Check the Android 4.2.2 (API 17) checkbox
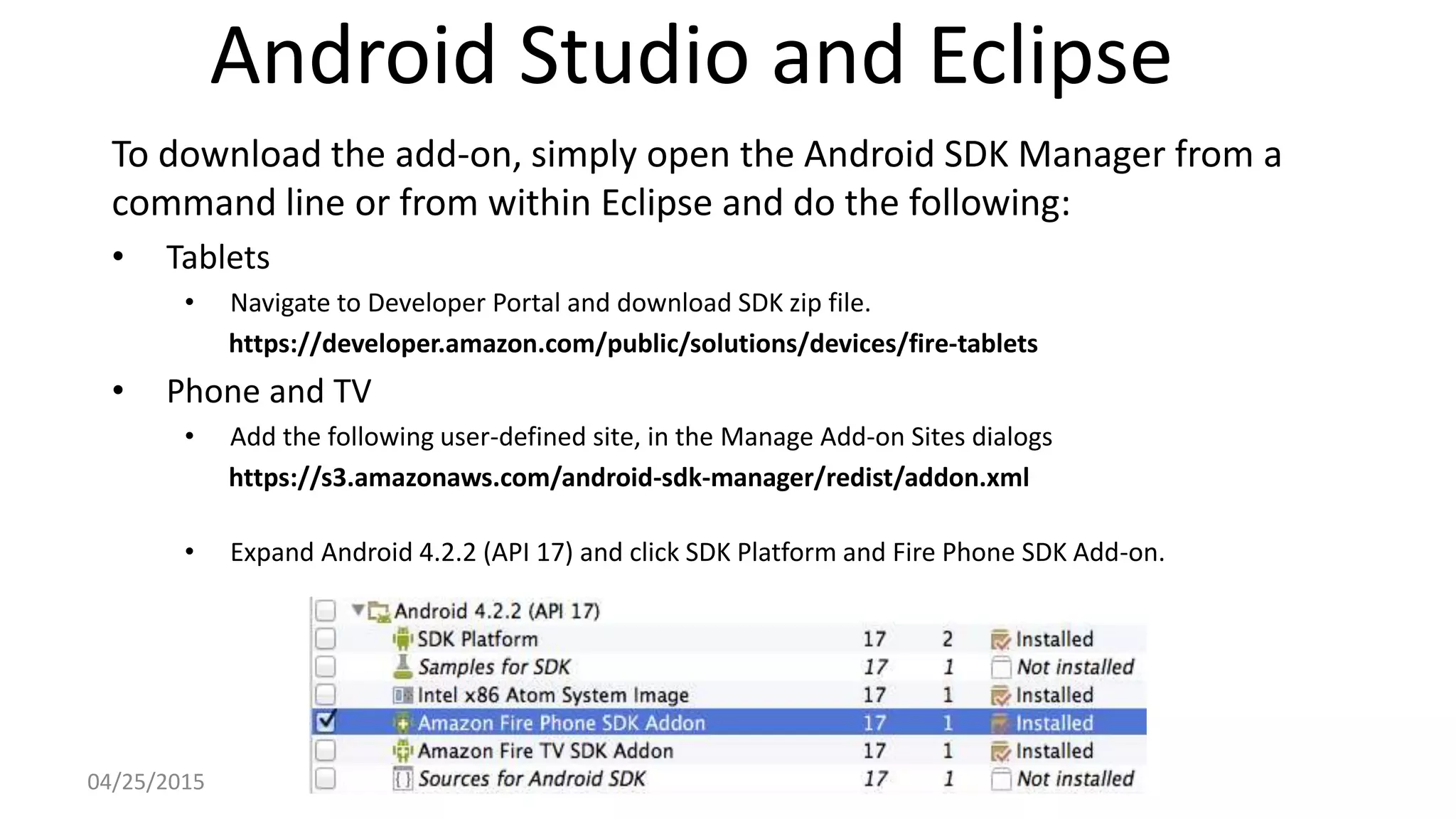The height and width of the screenshot is (819, 1456). 325,611
